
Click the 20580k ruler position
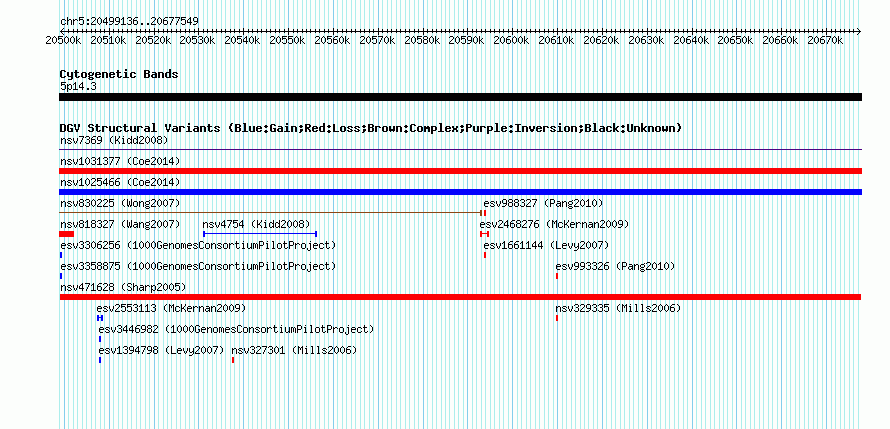coord(424,40)
